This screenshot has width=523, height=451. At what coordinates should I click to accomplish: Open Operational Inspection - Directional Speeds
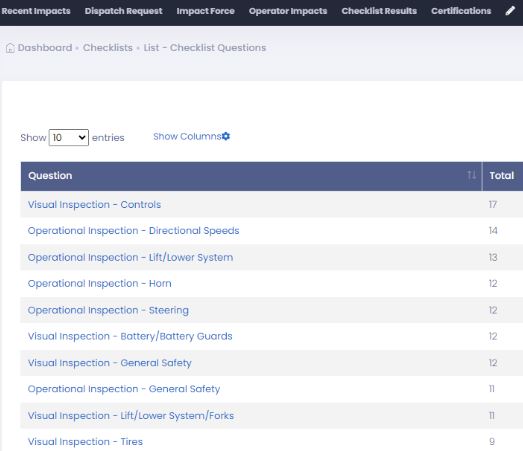click(133, 231)
